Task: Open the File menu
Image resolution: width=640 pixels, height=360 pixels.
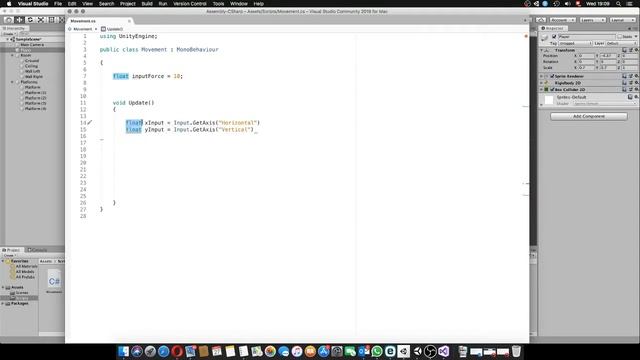Action: (58, 4)
